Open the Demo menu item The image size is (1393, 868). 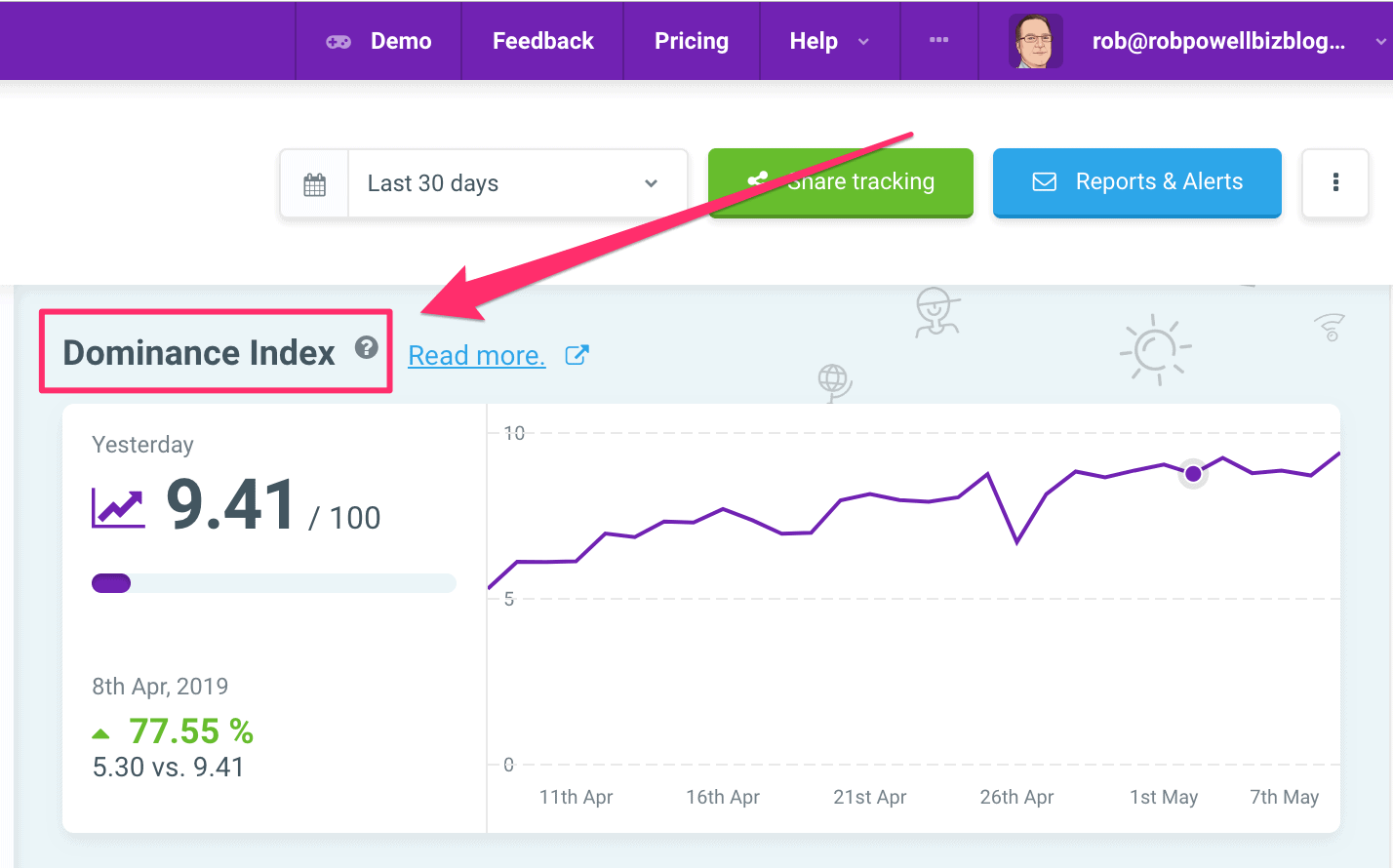pos(401,41)
